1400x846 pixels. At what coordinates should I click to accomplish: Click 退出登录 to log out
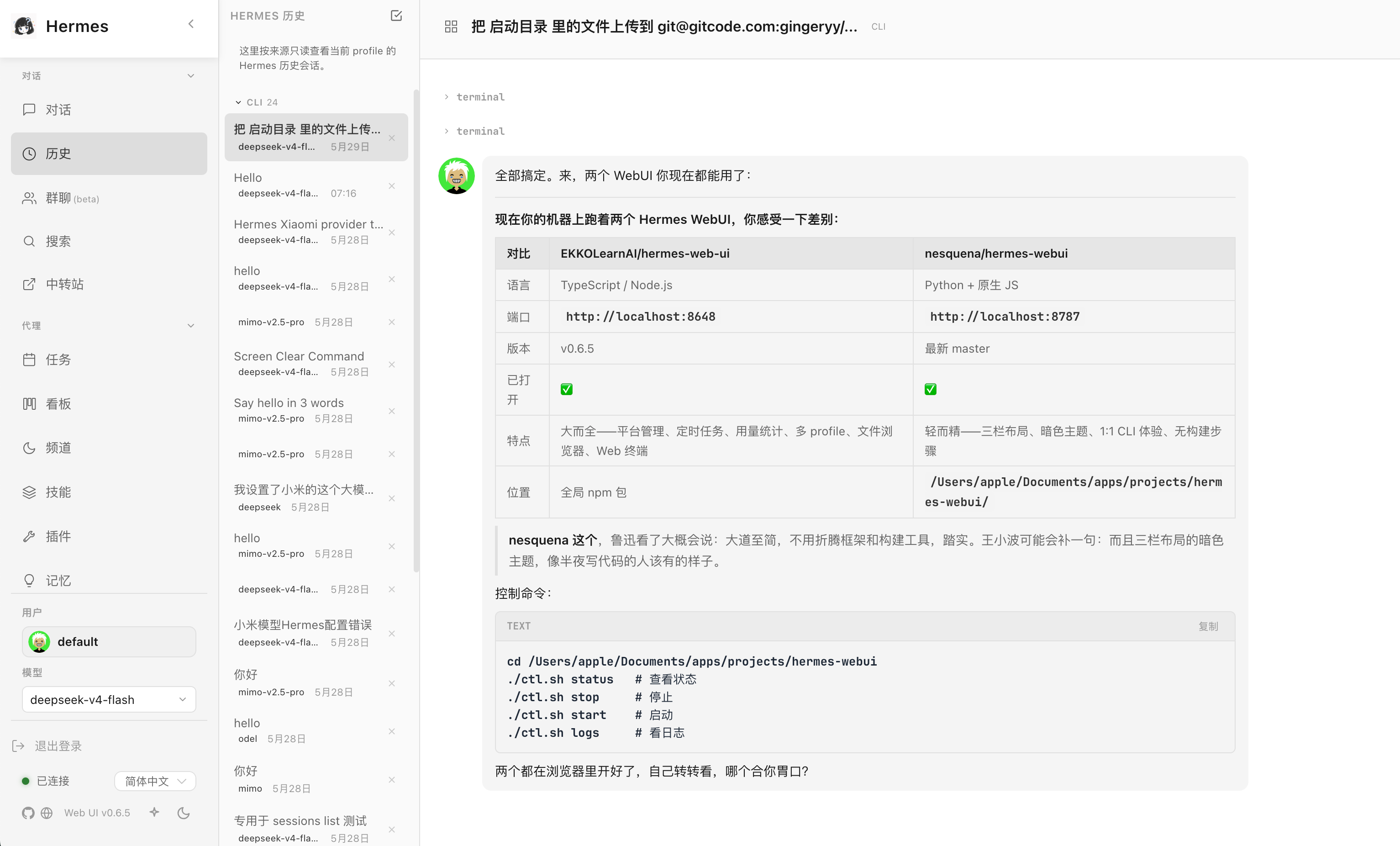48,746
